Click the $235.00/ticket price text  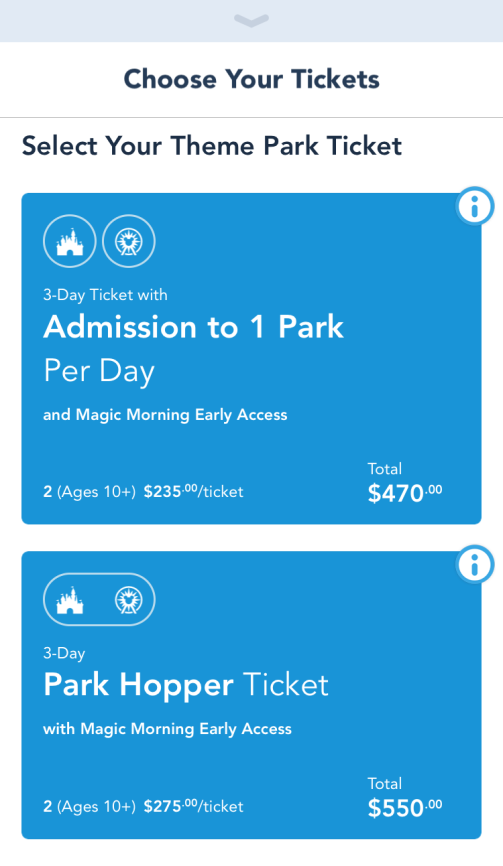pos(193,492)
